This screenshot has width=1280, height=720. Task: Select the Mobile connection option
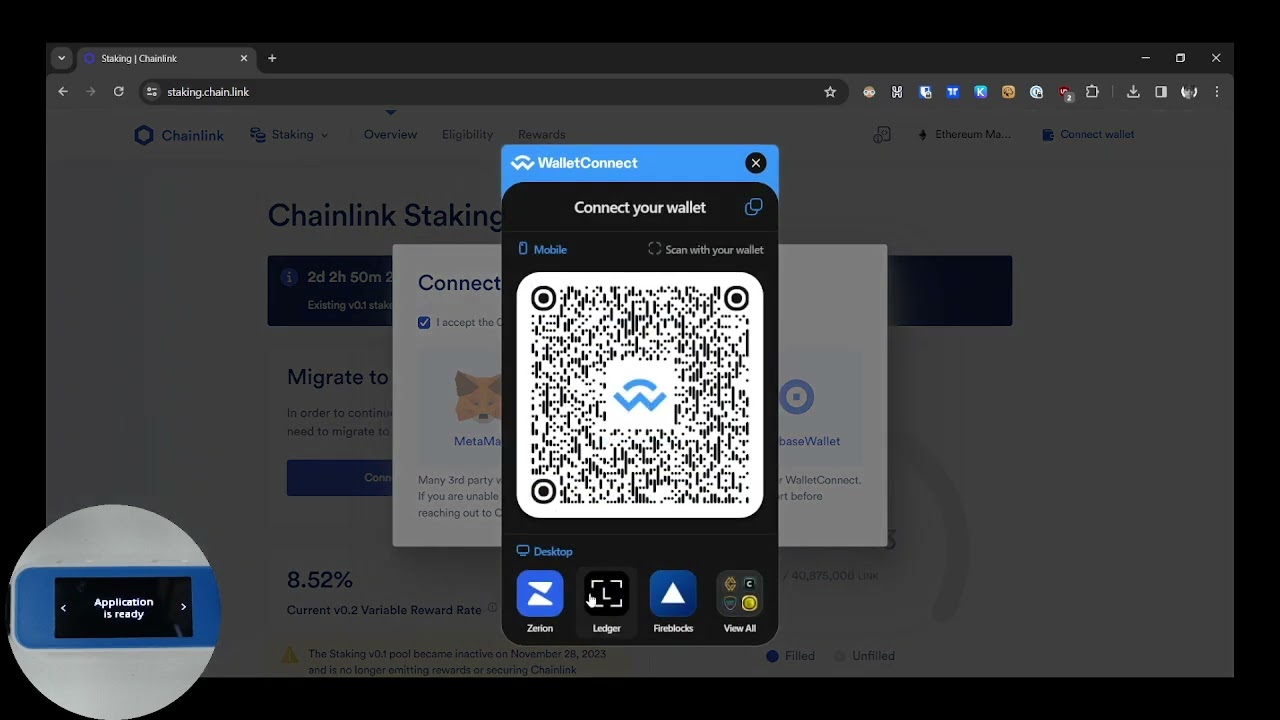click(541, 249)
